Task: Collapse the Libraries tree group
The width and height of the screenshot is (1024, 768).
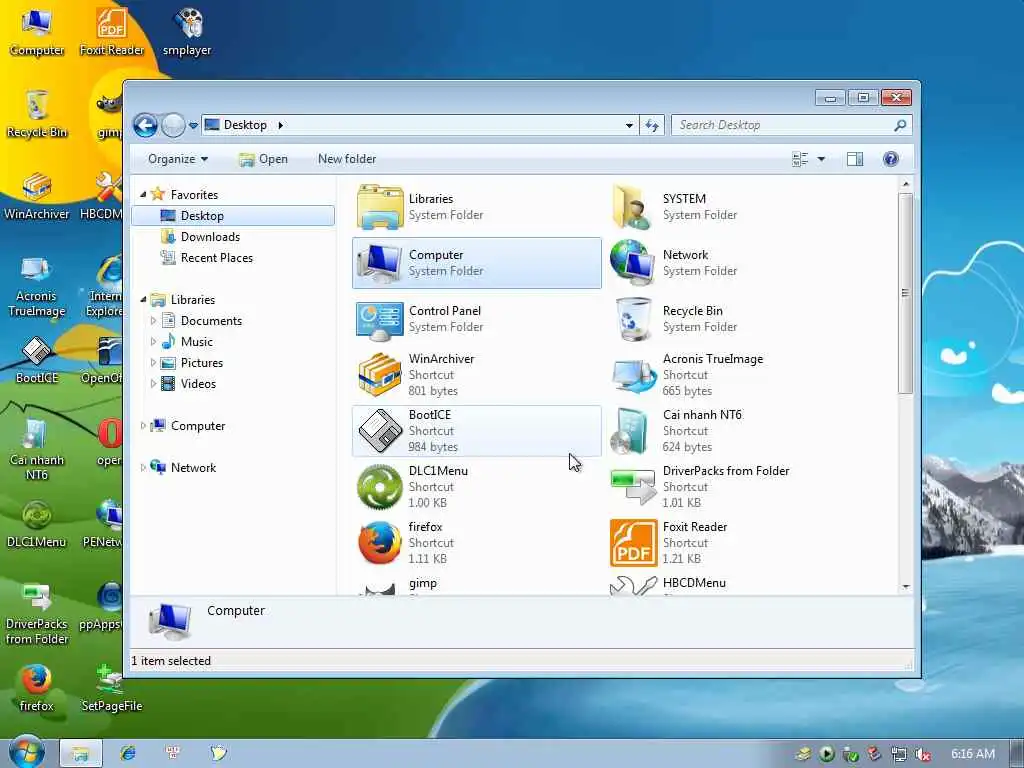Action: point(143,300)
